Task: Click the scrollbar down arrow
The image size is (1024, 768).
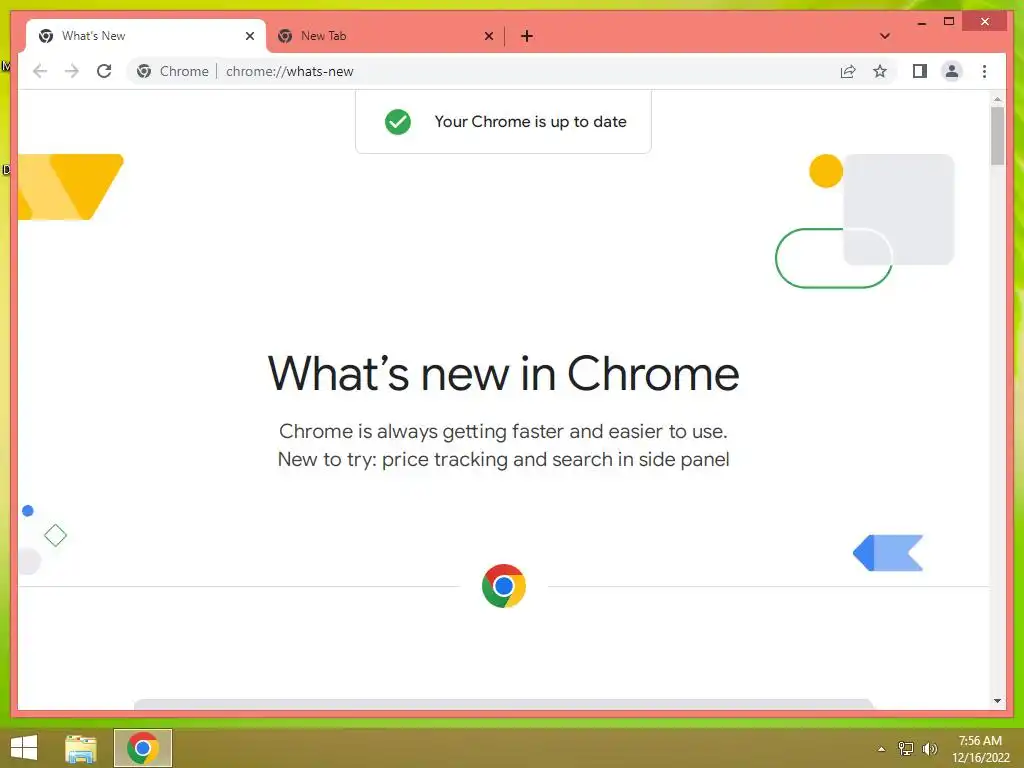Action: [x=997, y=701]
